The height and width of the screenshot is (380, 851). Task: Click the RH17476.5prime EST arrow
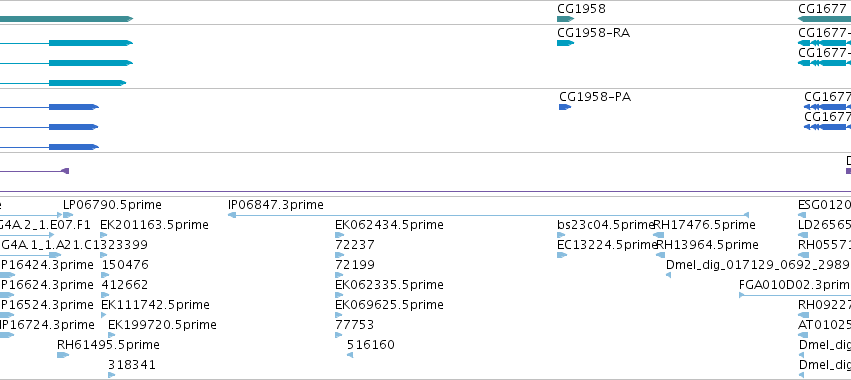pyautogui.click(x=658, y=235)
